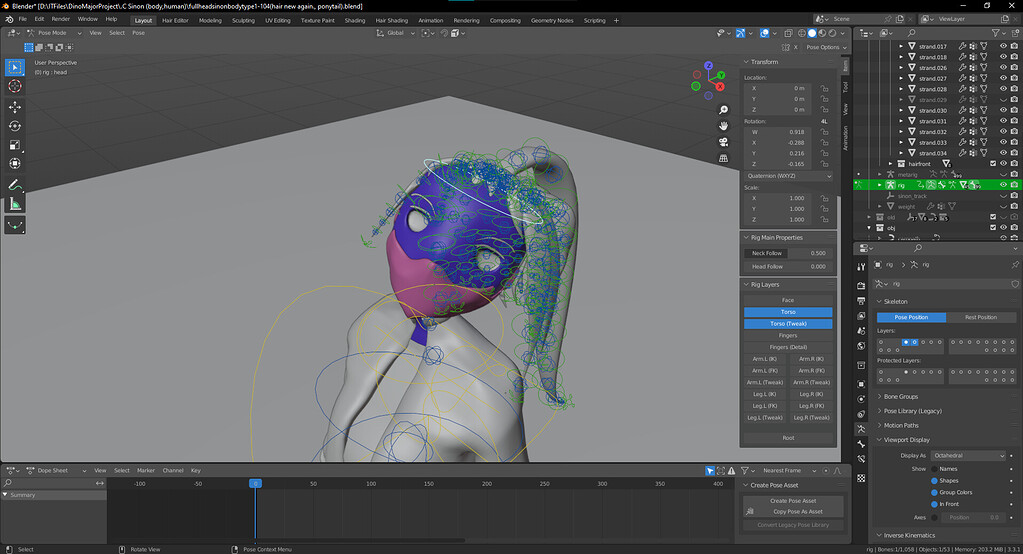Enable the Names show checkbox
This screenshot has height=554, width=1023.
click(934, 469)
